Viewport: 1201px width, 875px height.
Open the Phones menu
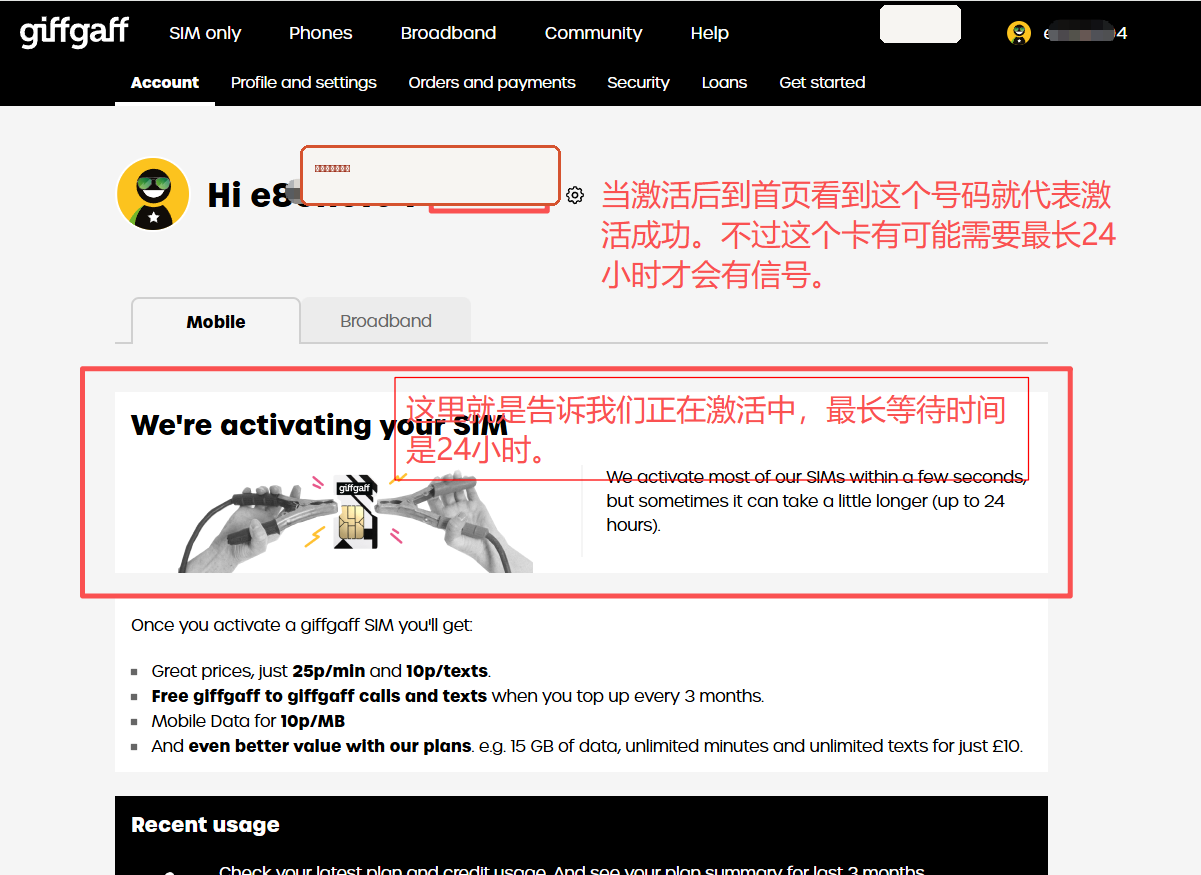320,33
